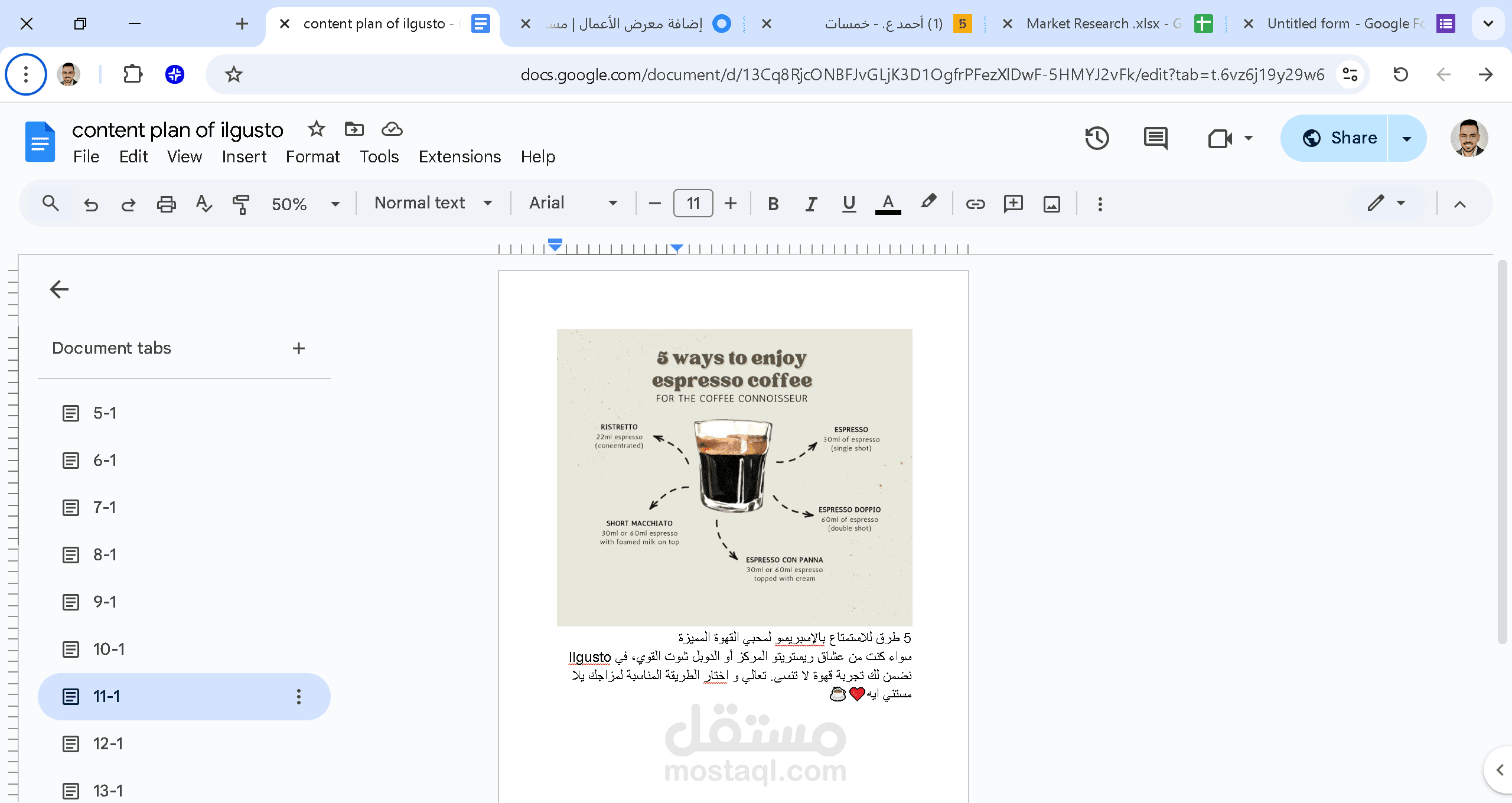The height and width of the screenshot is (803, 1512).
Task: Switch to Untitled form Google Forms tab
Action: tap(1348, 24)
